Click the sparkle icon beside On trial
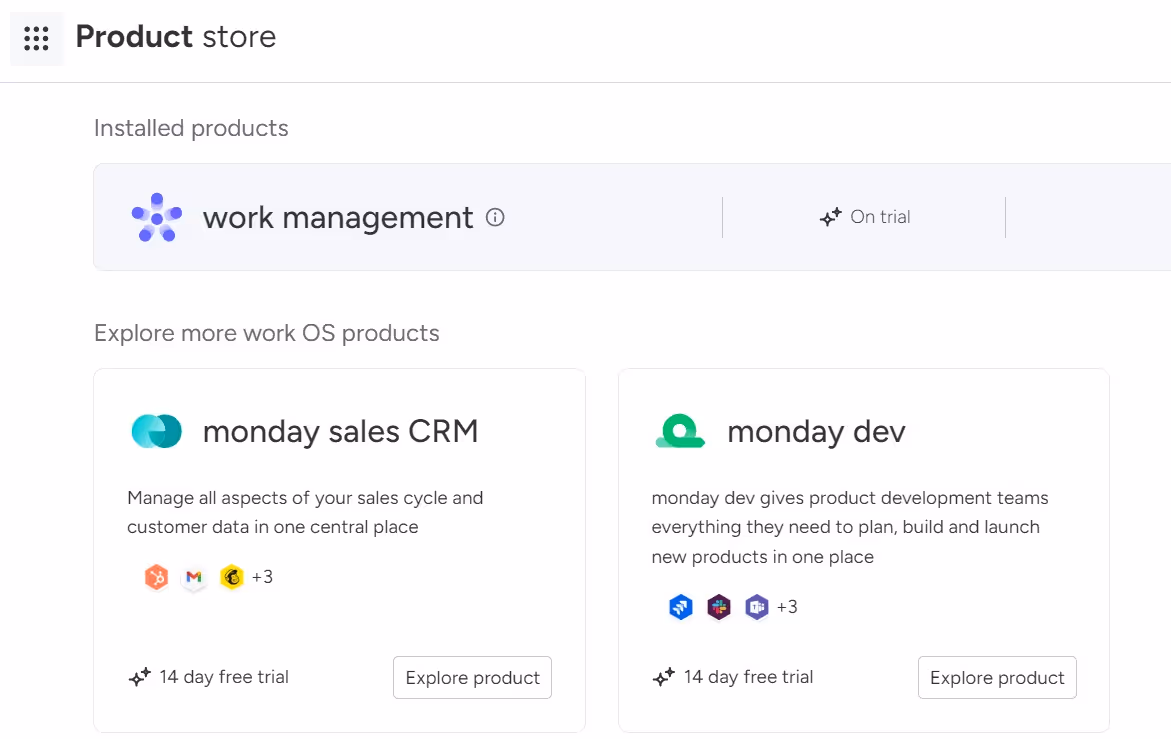The width and height of the screenshot is (1171, 739). point(830,217)
